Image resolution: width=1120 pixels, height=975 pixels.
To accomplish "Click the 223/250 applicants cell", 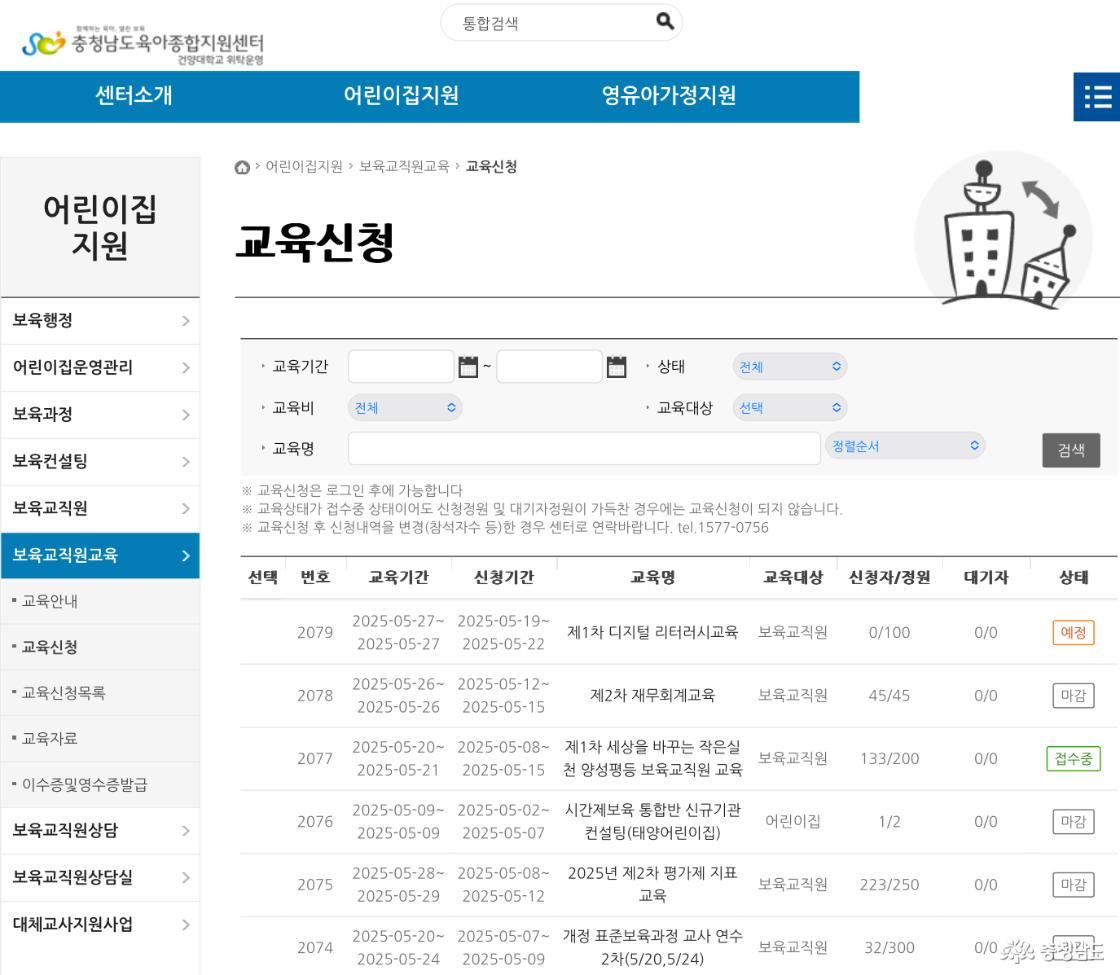I will tap(889, 884).
